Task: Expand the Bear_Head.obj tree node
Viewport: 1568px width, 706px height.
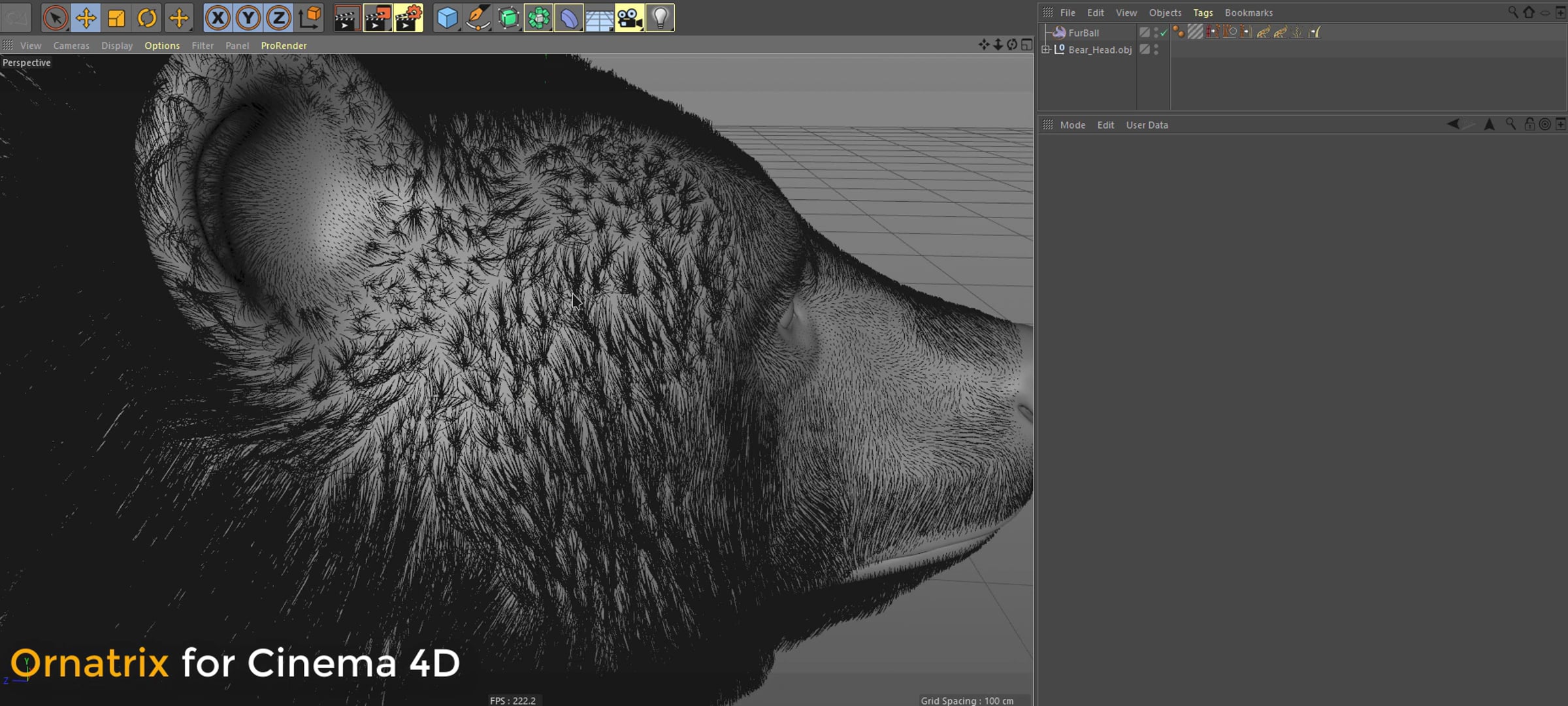Action: [1046, 50]
